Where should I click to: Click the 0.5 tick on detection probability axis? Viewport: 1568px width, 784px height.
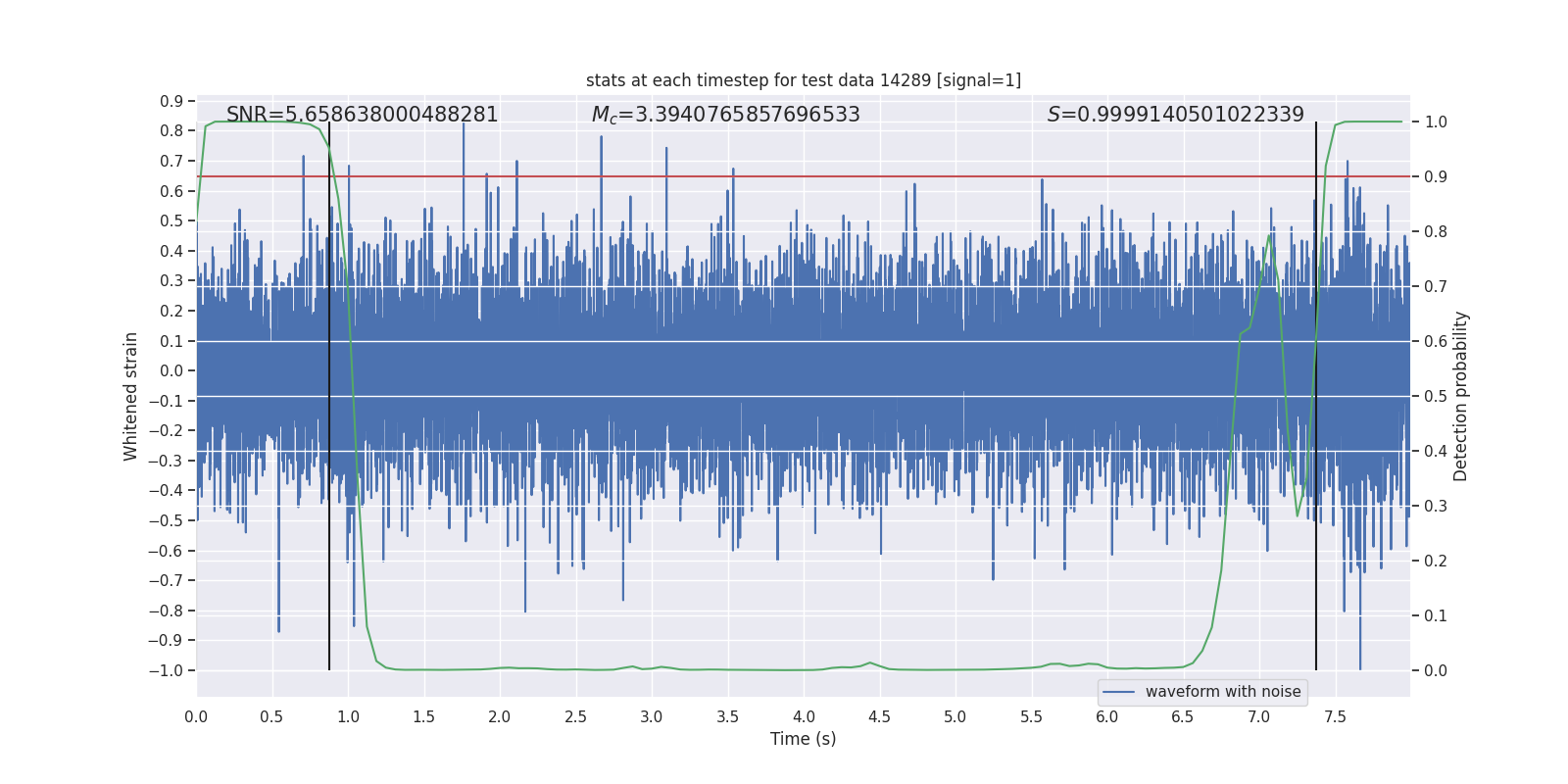point(1436,396)
